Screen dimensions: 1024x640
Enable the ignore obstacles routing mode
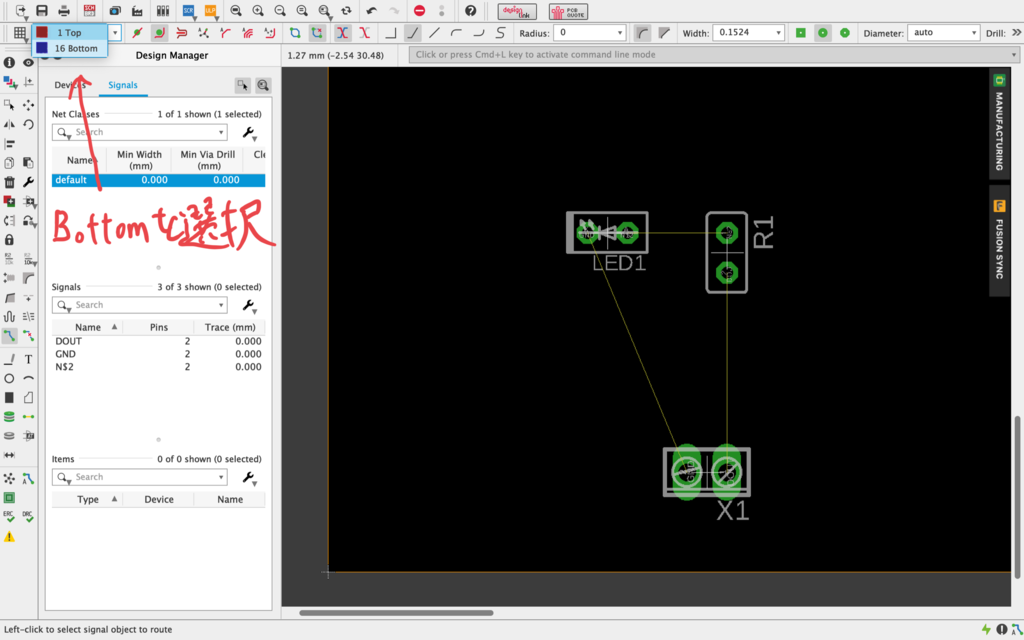click(137, 33)
